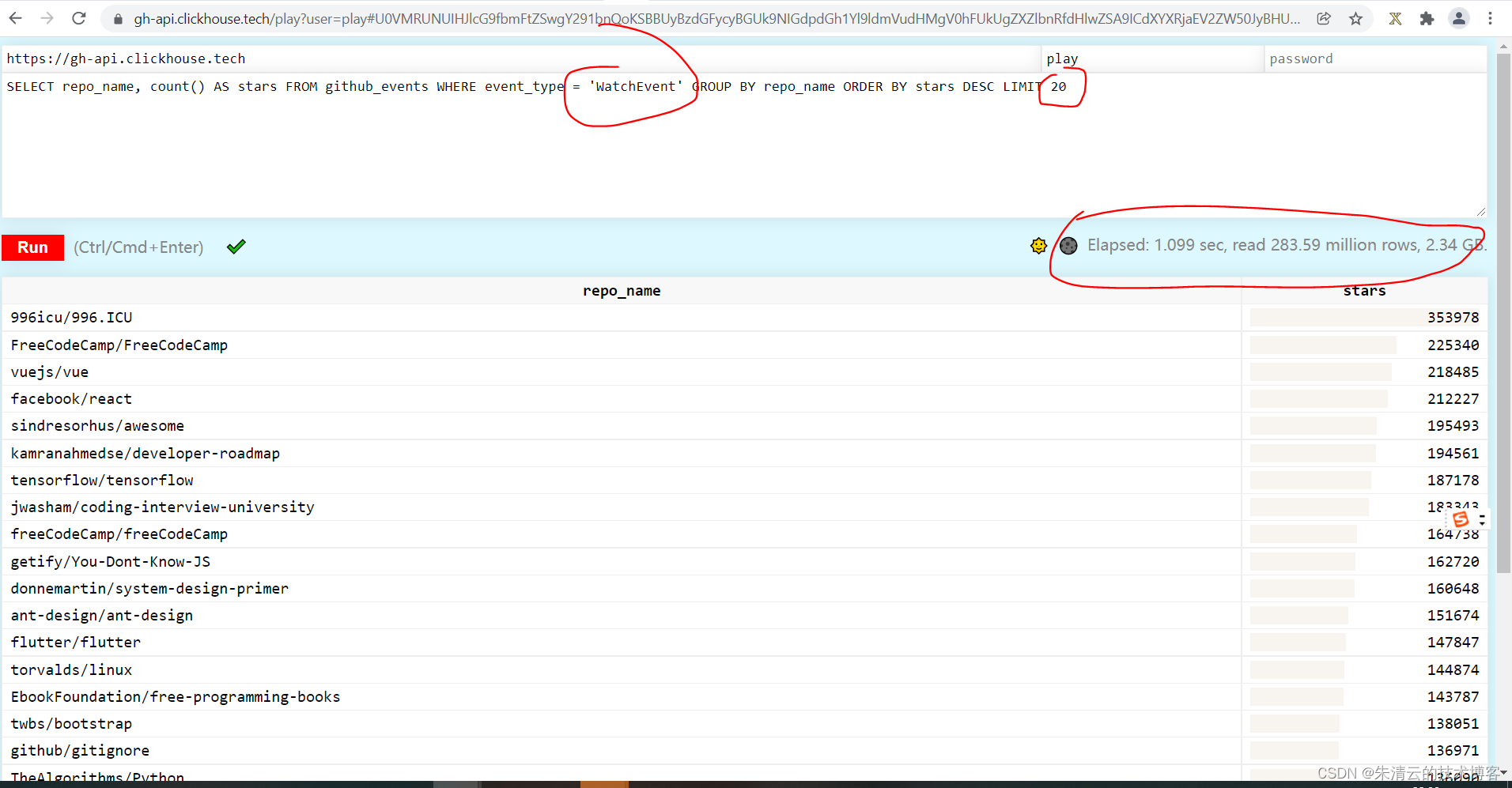Focus the user field containing play
Viewport: 1512px width, 788px height.
coord(1152,58)
